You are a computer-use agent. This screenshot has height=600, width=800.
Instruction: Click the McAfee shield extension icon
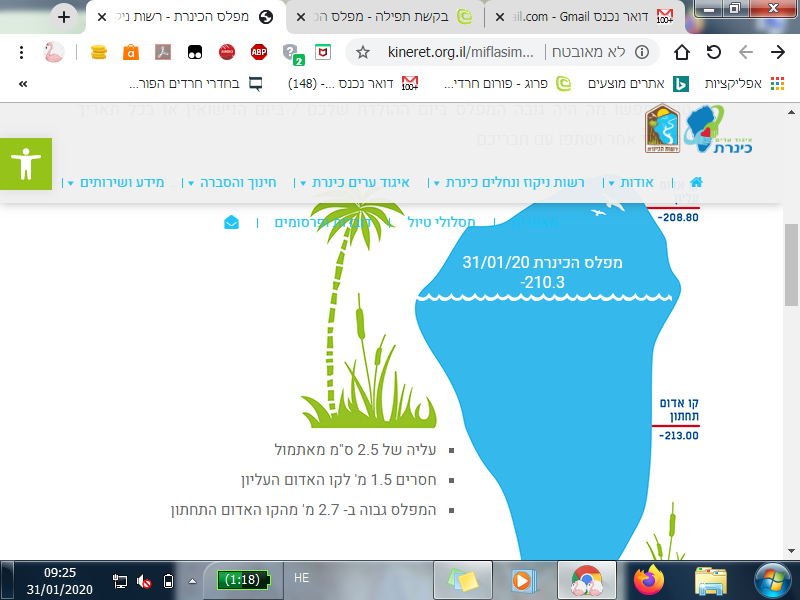(323, 52)
